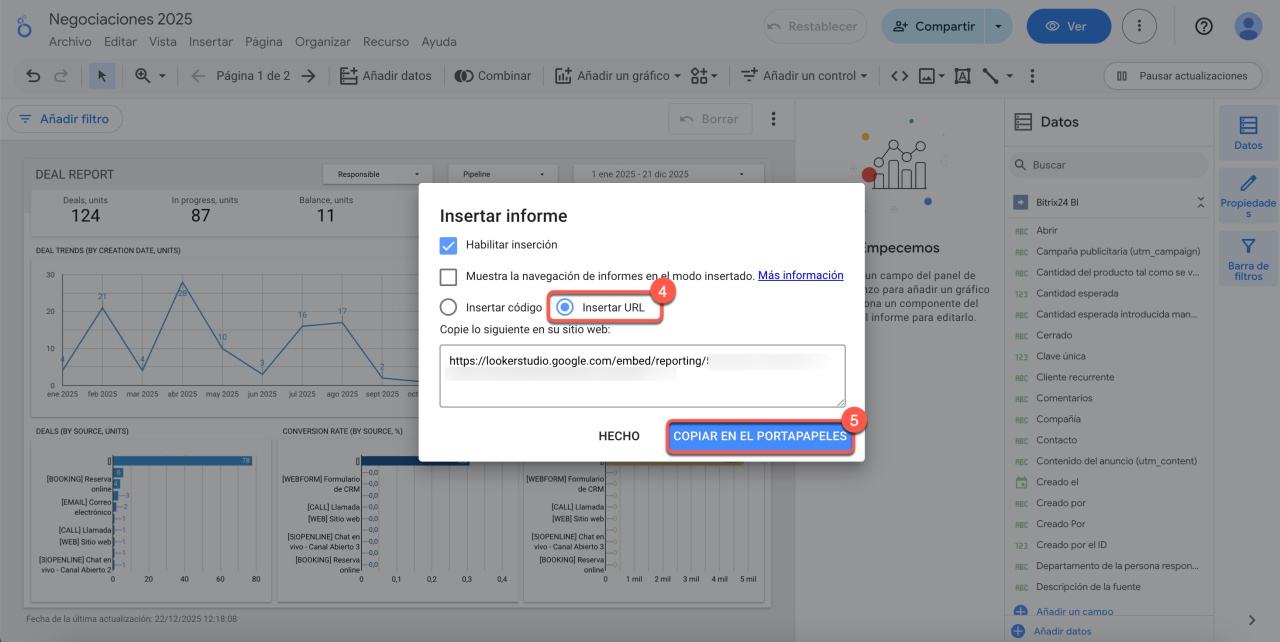Open the Barra de filtros panel
The height and width of the screenshot is (642, 1280).
(1248, 259)
